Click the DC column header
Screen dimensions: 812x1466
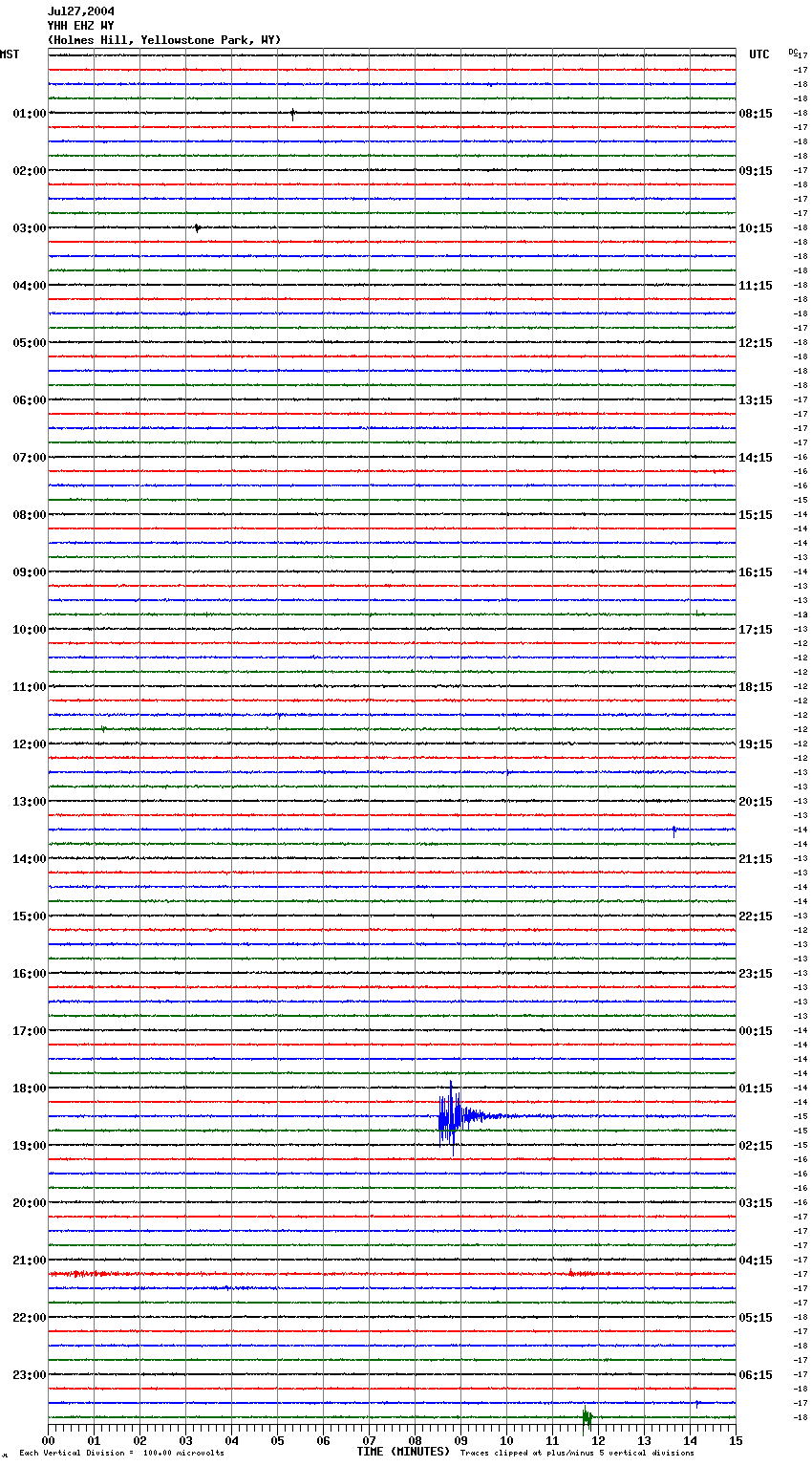(793, 52)
